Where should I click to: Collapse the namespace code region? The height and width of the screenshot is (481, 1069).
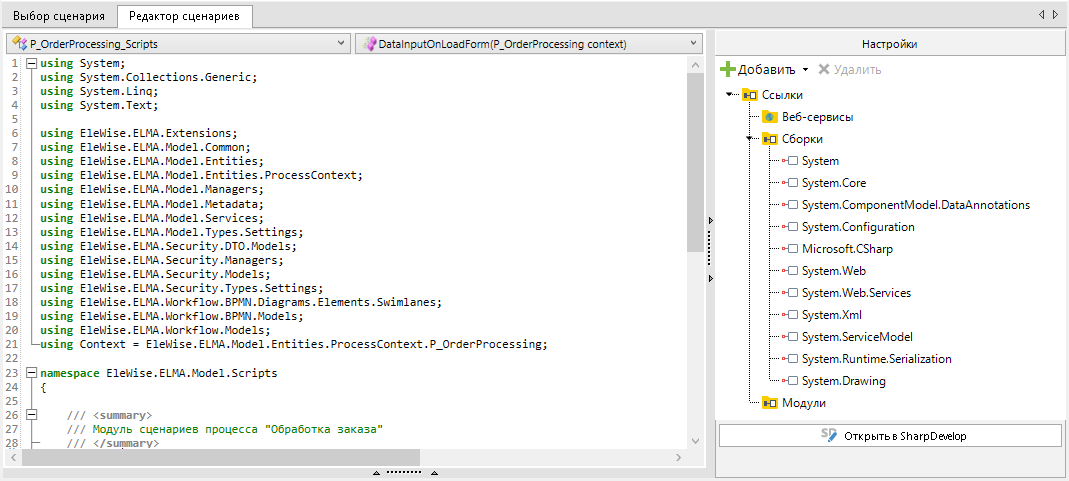[x=32, y=373]
